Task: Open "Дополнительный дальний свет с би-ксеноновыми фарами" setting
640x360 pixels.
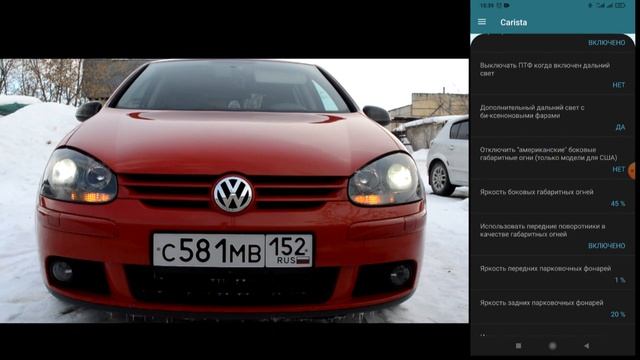Action: tap(553, 116)
